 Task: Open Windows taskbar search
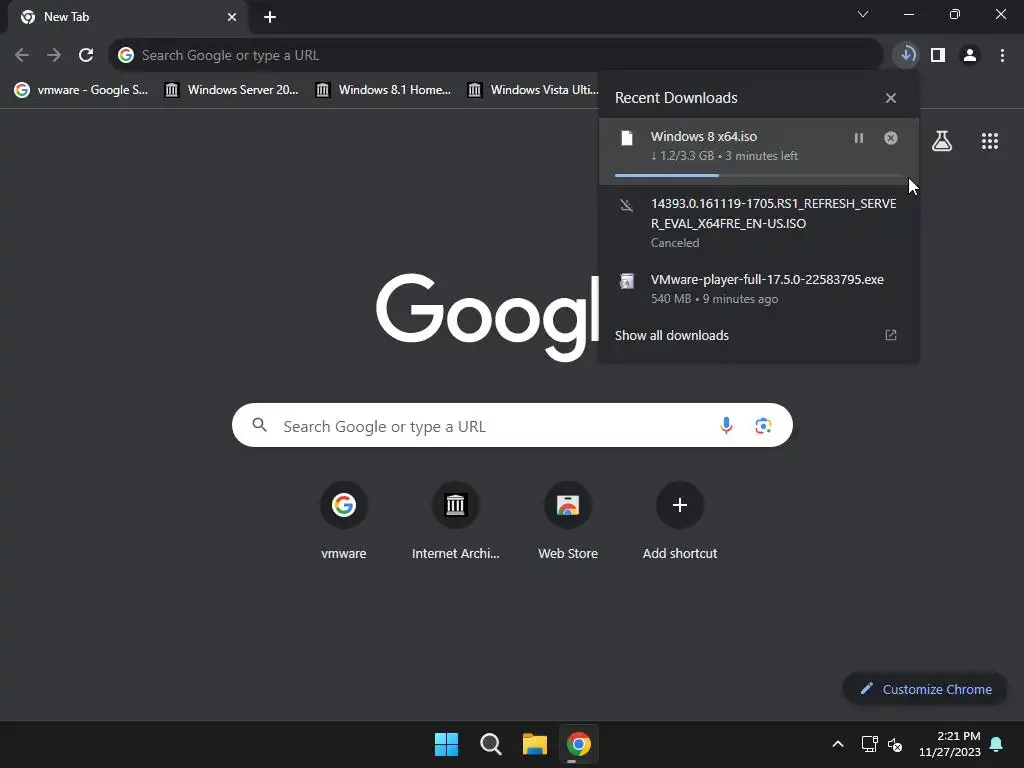[490, 744]
